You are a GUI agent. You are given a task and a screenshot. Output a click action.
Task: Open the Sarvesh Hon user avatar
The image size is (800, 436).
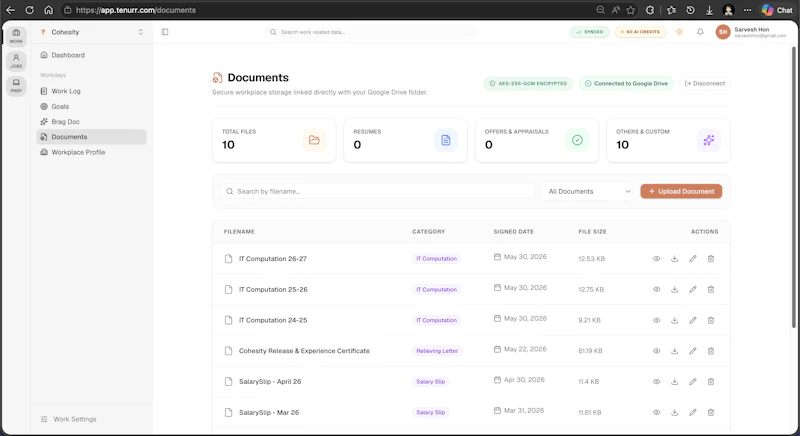coord(722,32)
